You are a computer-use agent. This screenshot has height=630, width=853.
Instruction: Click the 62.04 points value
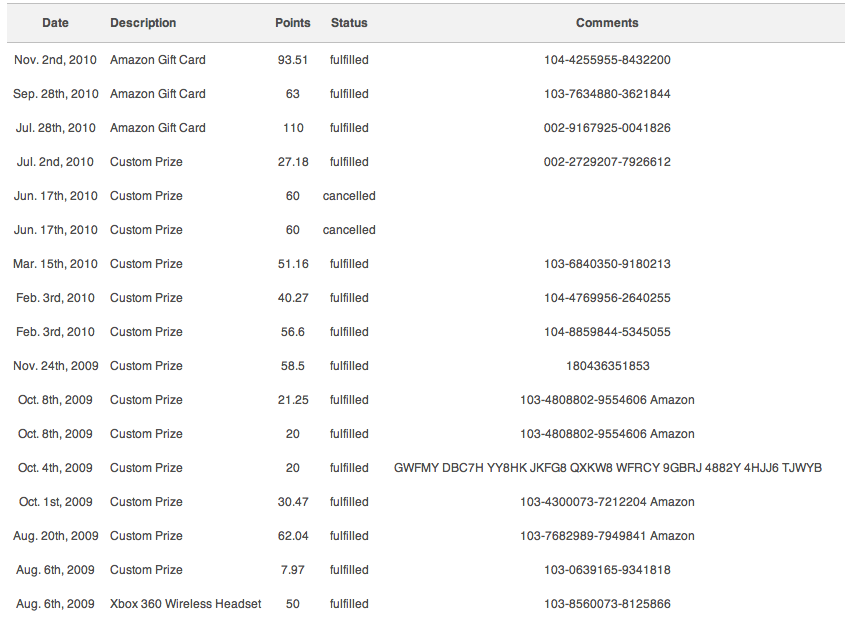pos(293,536)
